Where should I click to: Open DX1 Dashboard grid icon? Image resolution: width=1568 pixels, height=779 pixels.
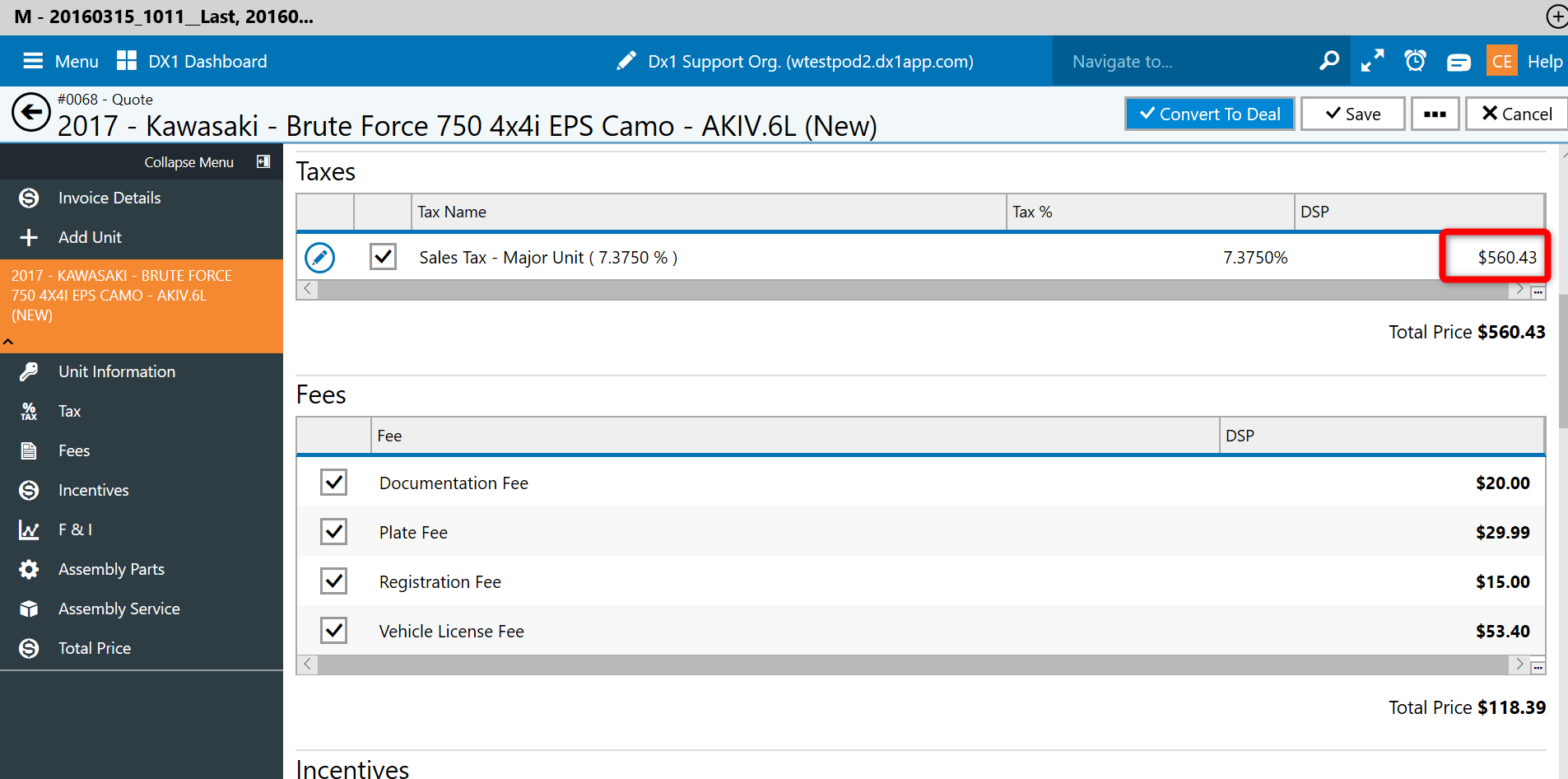(127, 61)
